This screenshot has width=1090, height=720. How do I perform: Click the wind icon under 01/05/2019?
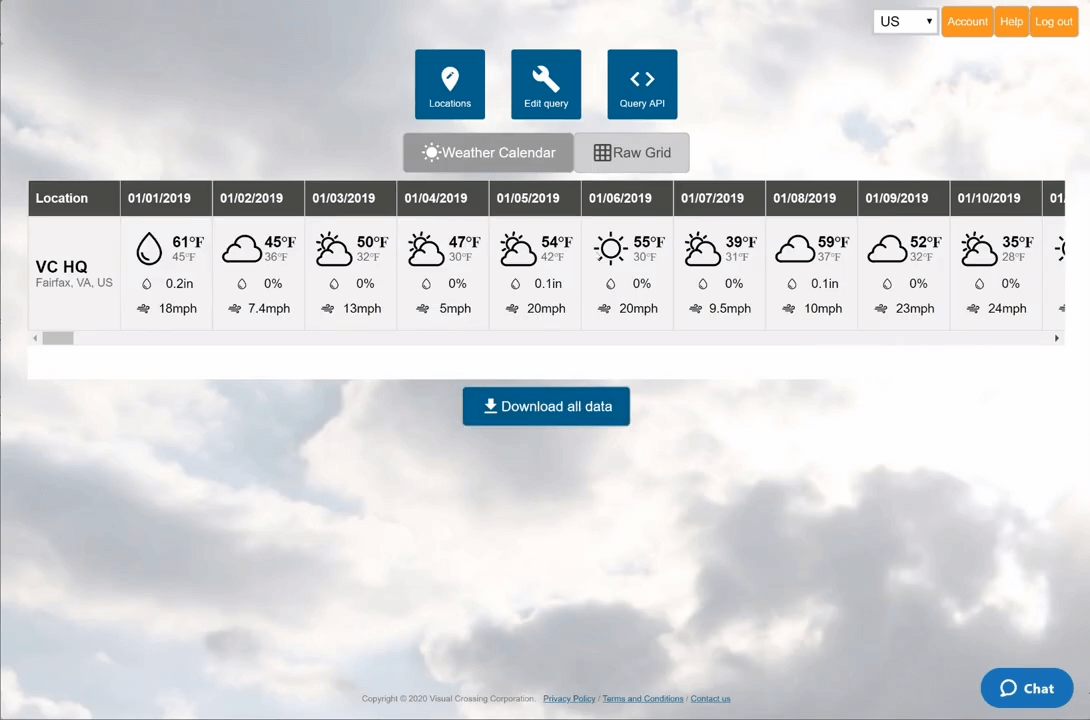pos(512,309)
